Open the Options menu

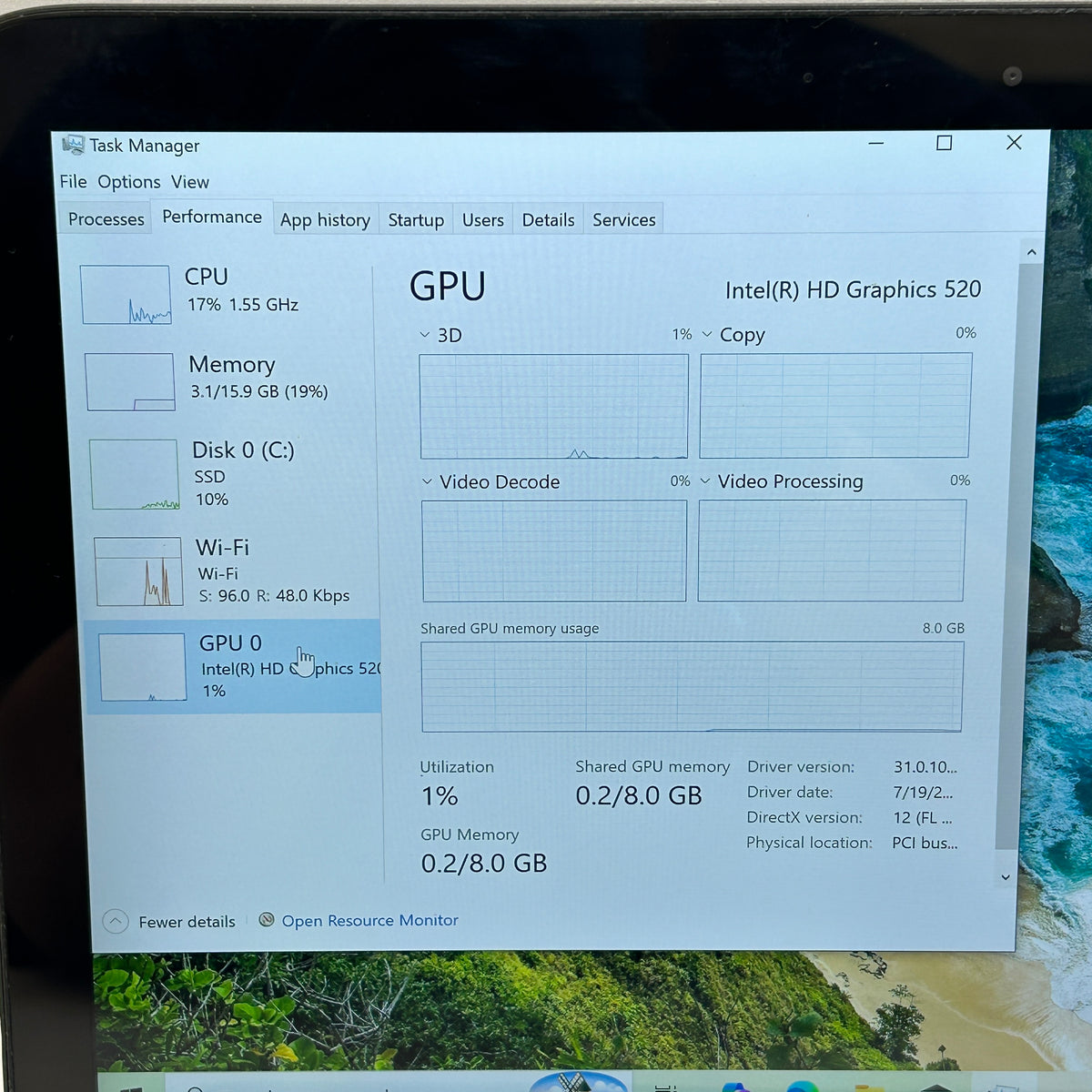click(129, 182)
